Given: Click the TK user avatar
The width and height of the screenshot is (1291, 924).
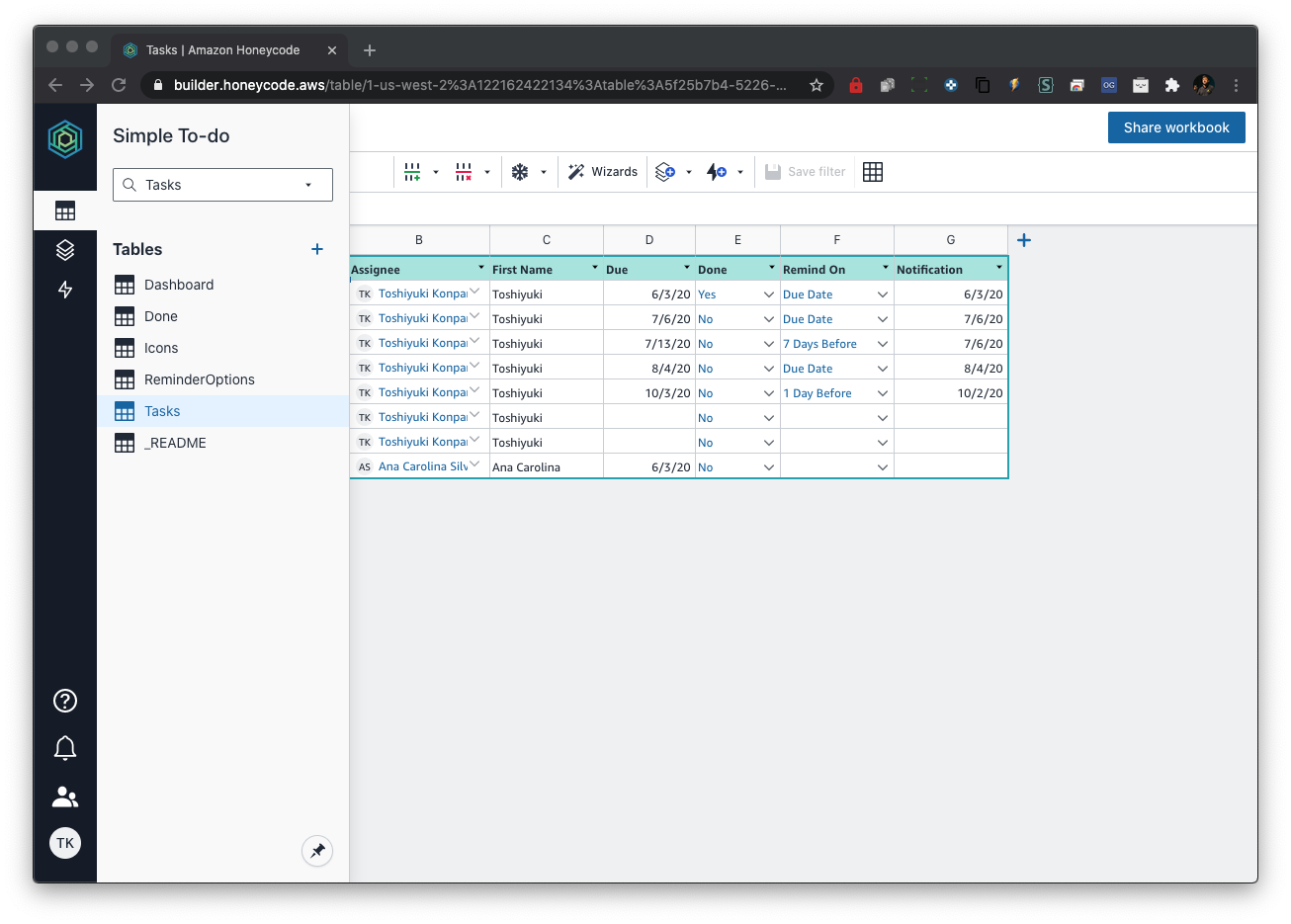Looking at the screenshot, I should pyautogui.click(x=65, y=843).
